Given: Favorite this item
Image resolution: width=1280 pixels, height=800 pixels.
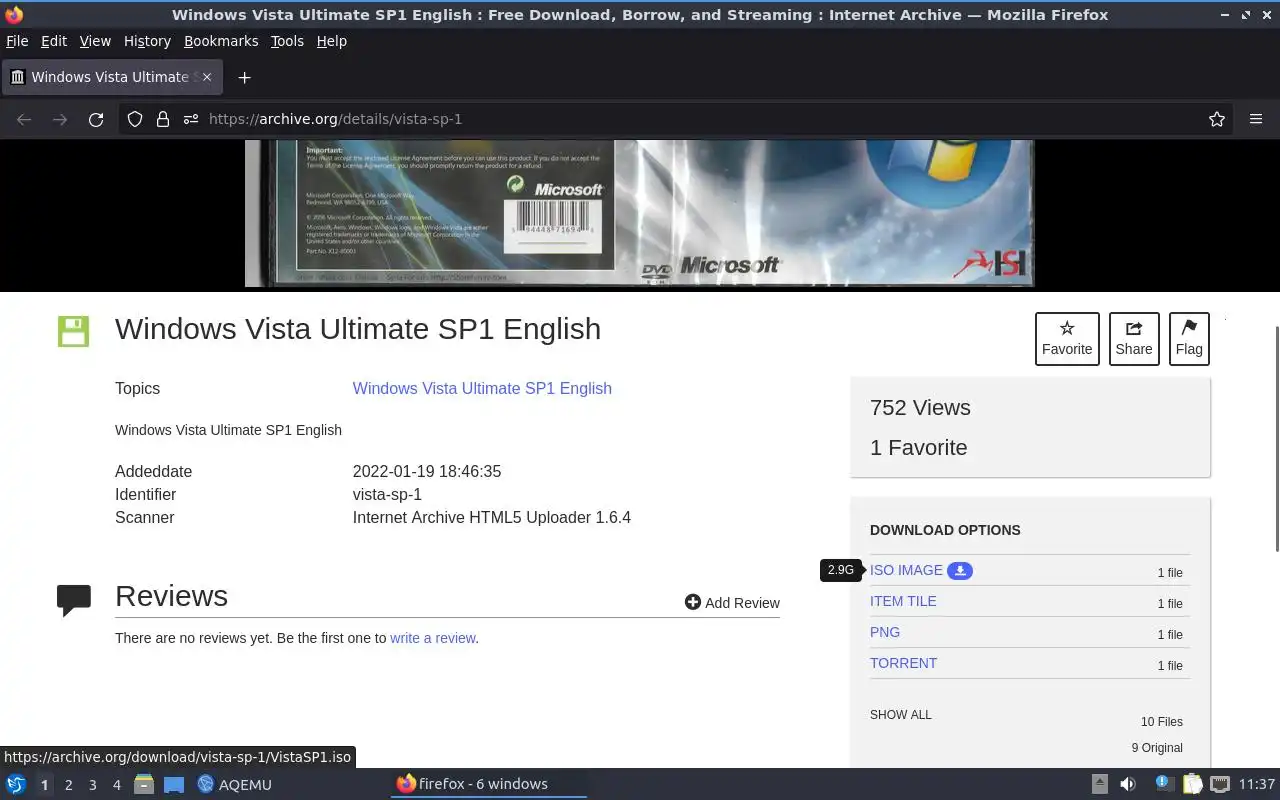Looking at the screenshot, I should click(x=1067, y=338).
